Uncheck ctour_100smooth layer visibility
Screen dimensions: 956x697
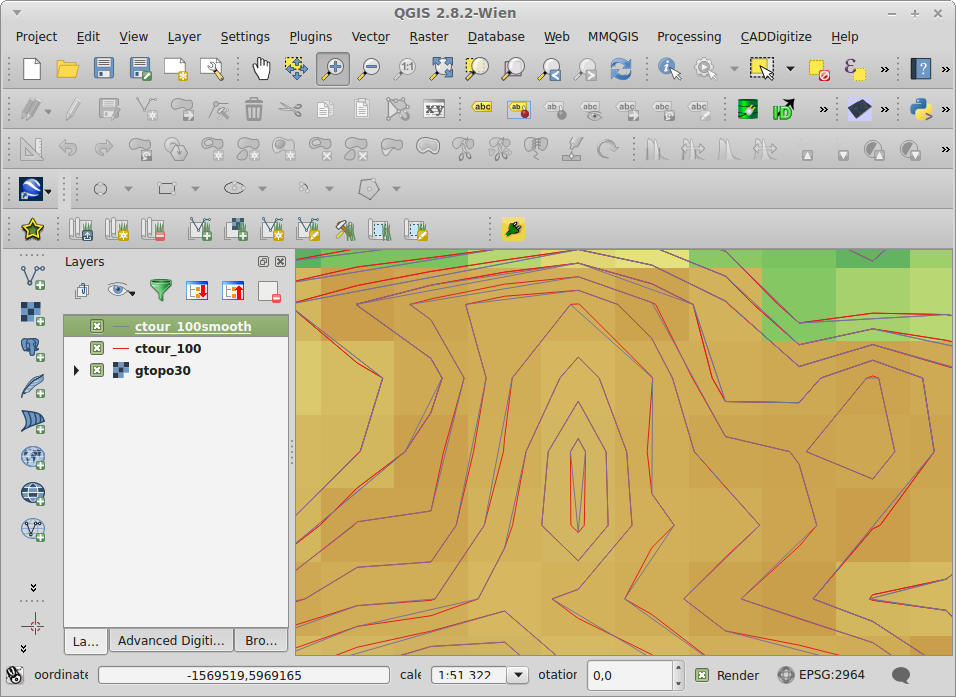coord(97,326)
